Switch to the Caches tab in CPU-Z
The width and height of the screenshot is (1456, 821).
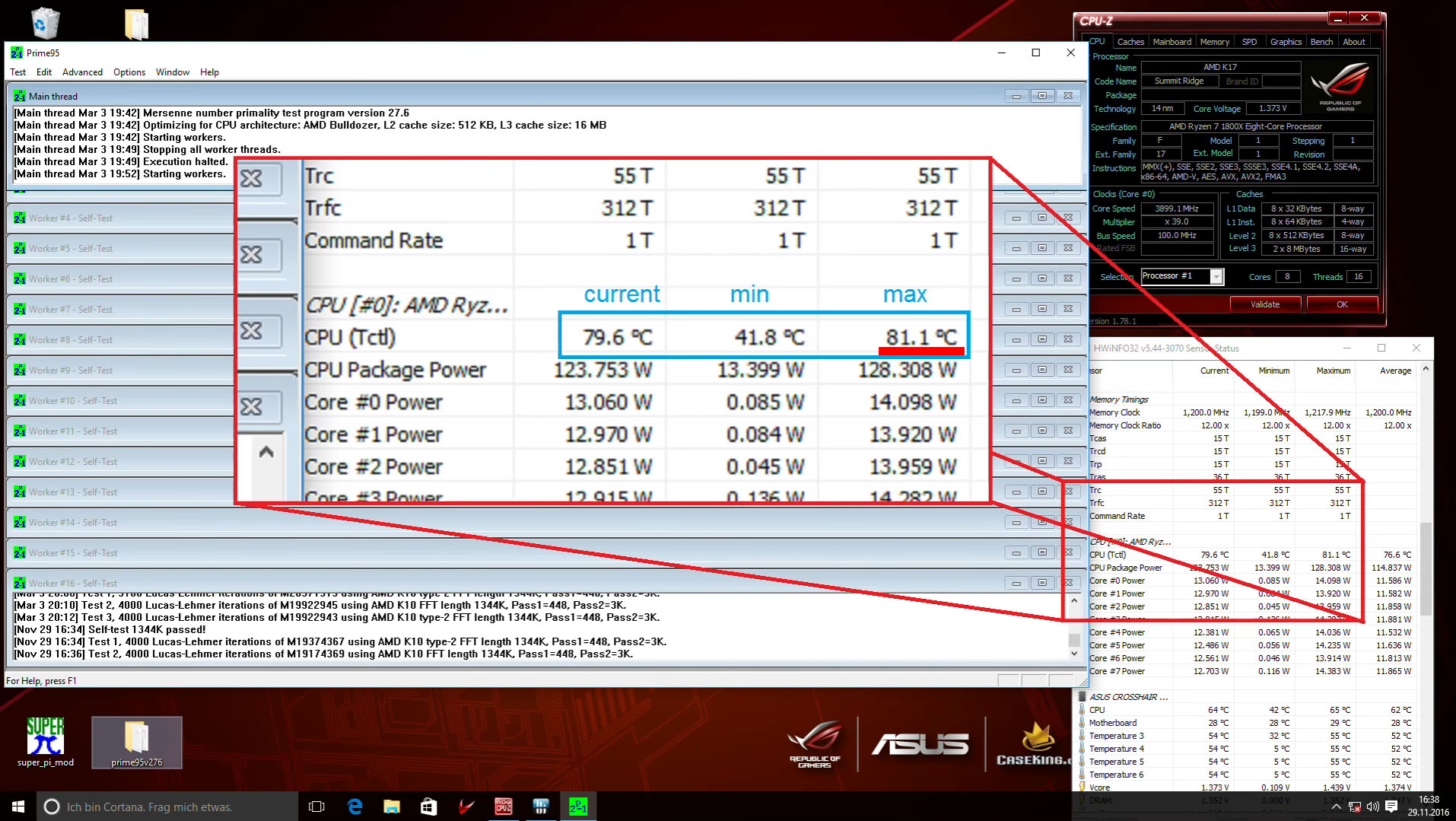[x=1130, y=42]
